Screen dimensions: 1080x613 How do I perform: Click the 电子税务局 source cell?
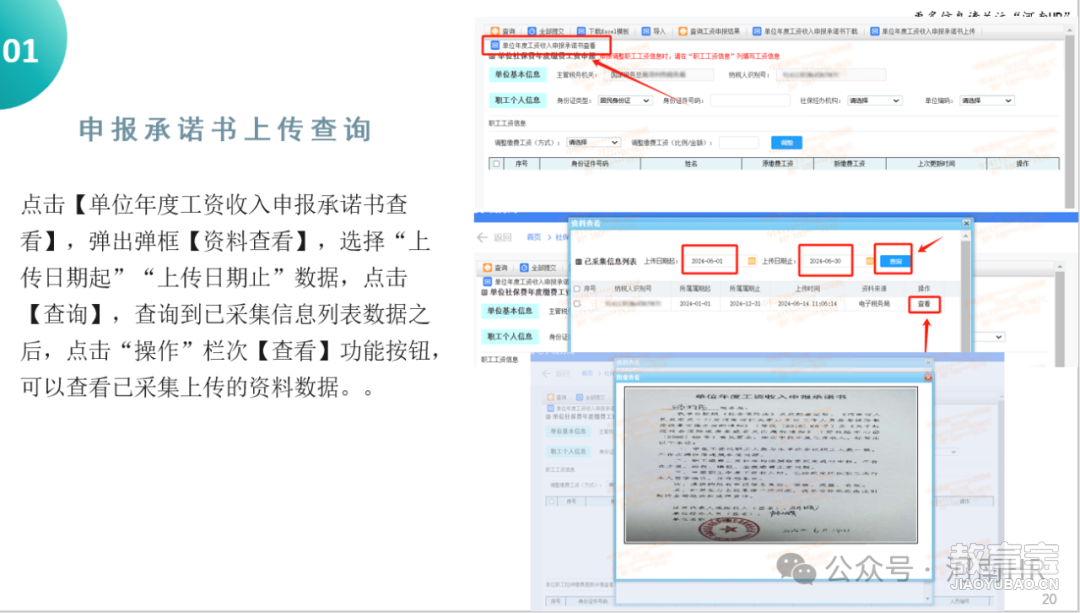pyautogui.click(x=875, y=304)
